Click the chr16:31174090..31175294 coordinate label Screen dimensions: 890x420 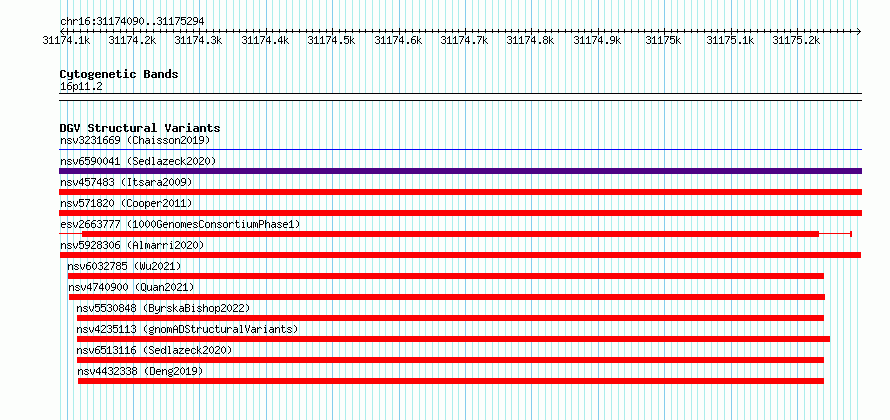pos(132,22)
